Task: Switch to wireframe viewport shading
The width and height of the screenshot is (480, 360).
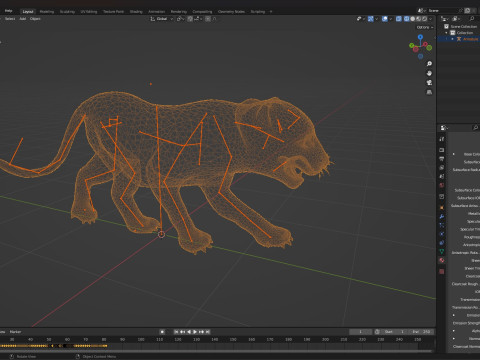Action: coord(407,19)
